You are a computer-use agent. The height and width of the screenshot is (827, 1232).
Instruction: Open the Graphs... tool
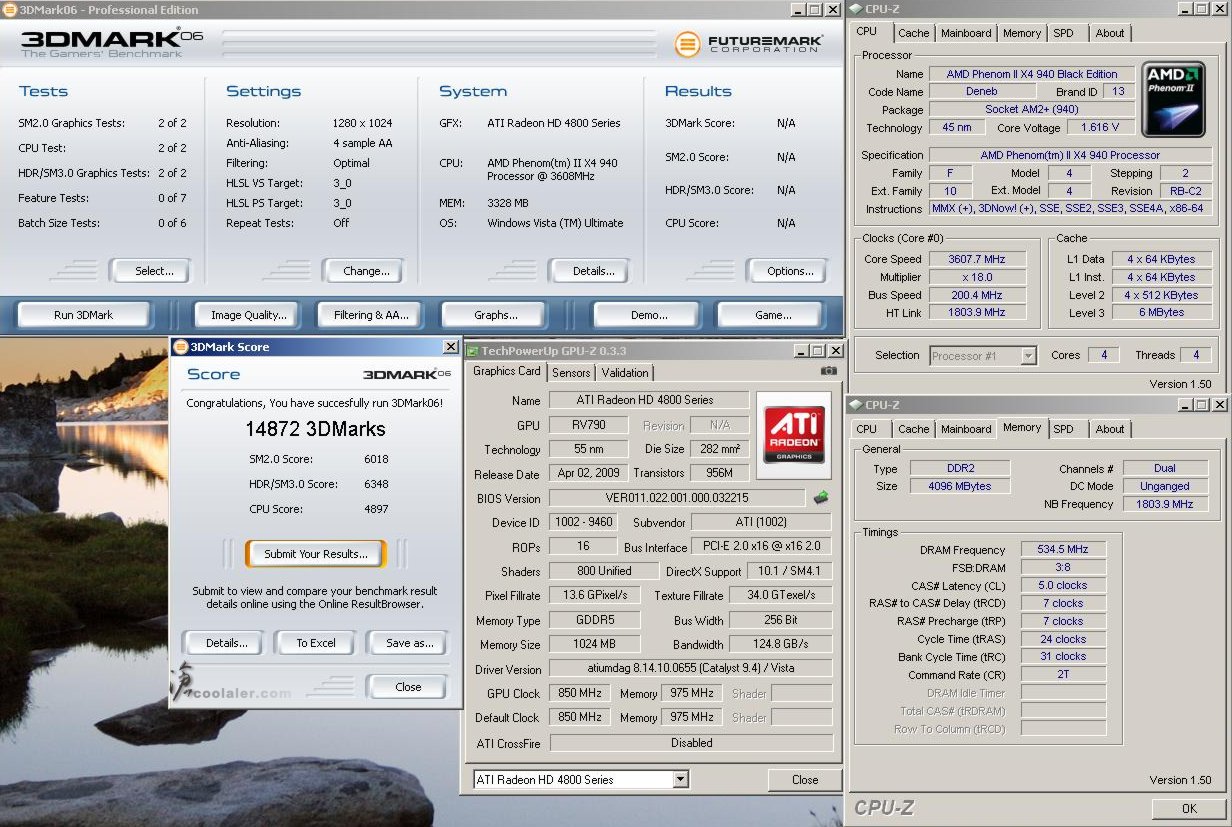click(x=496, y=315)
